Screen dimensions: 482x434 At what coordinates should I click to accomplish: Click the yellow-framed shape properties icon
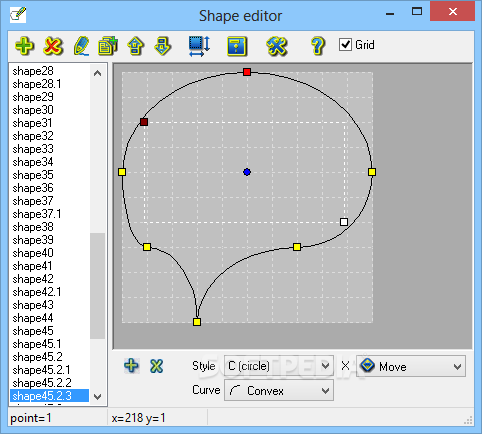[237, 46]
